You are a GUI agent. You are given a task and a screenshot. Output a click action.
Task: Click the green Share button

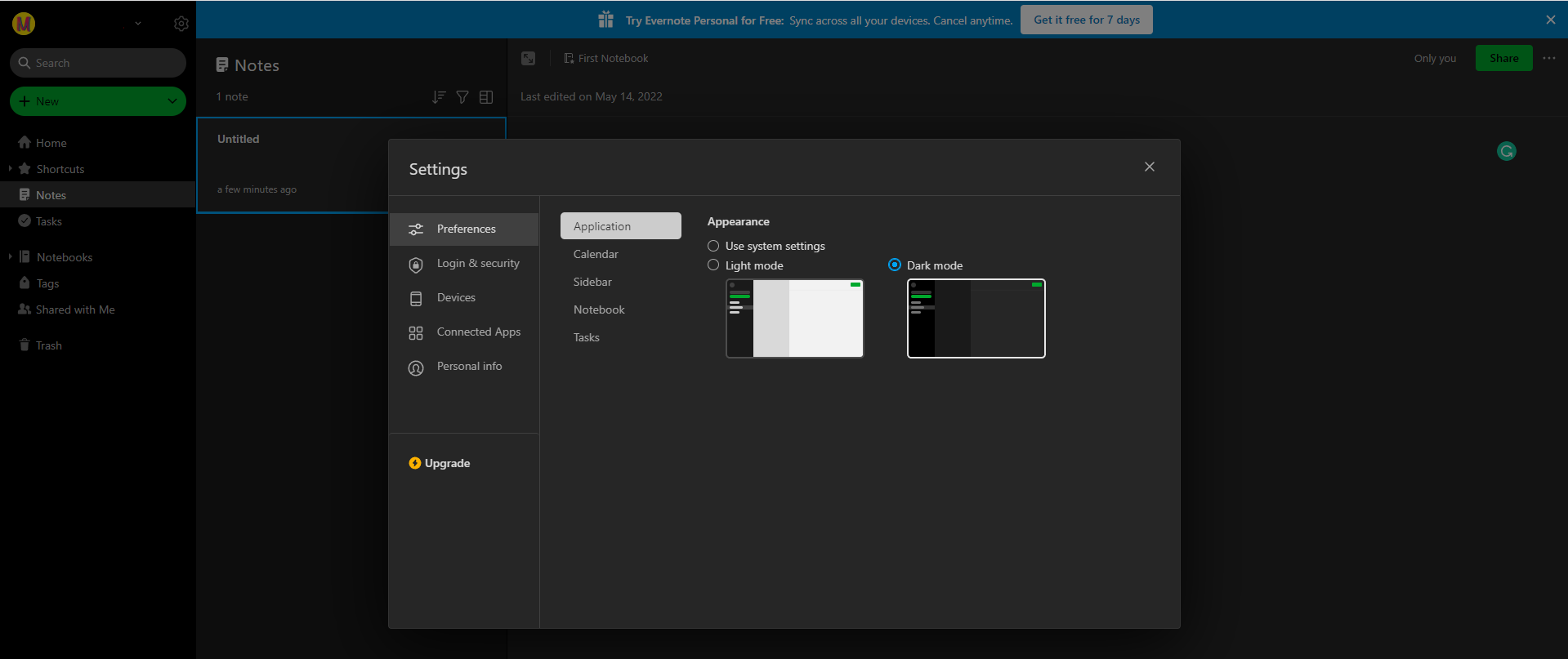coord(1503,58)
